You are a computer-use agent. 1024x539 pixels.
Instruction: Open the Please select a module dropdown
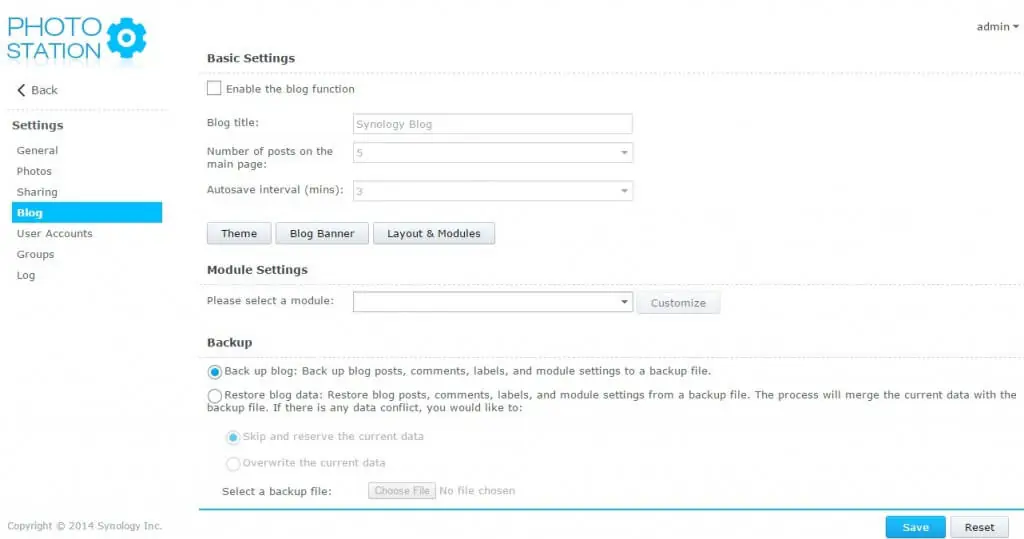[624, 302]
